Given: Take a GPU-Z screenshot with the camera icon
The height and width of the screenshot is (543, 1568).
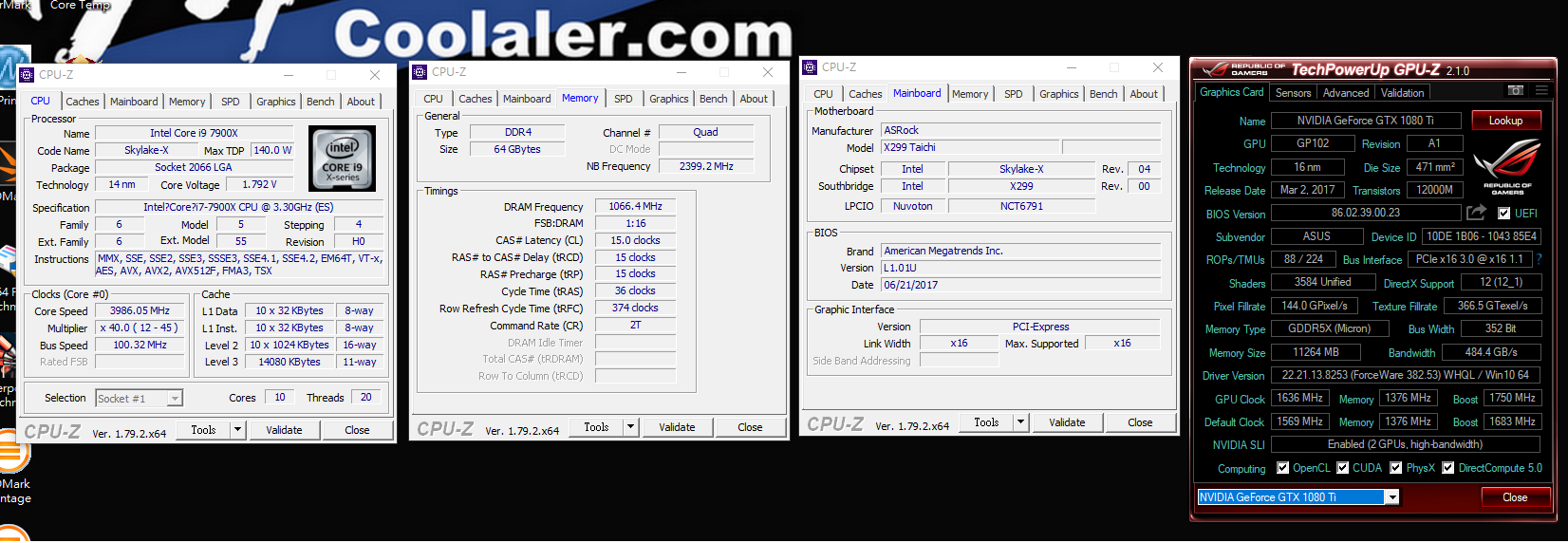Looking at the screenshot, I should (1516, 90).
